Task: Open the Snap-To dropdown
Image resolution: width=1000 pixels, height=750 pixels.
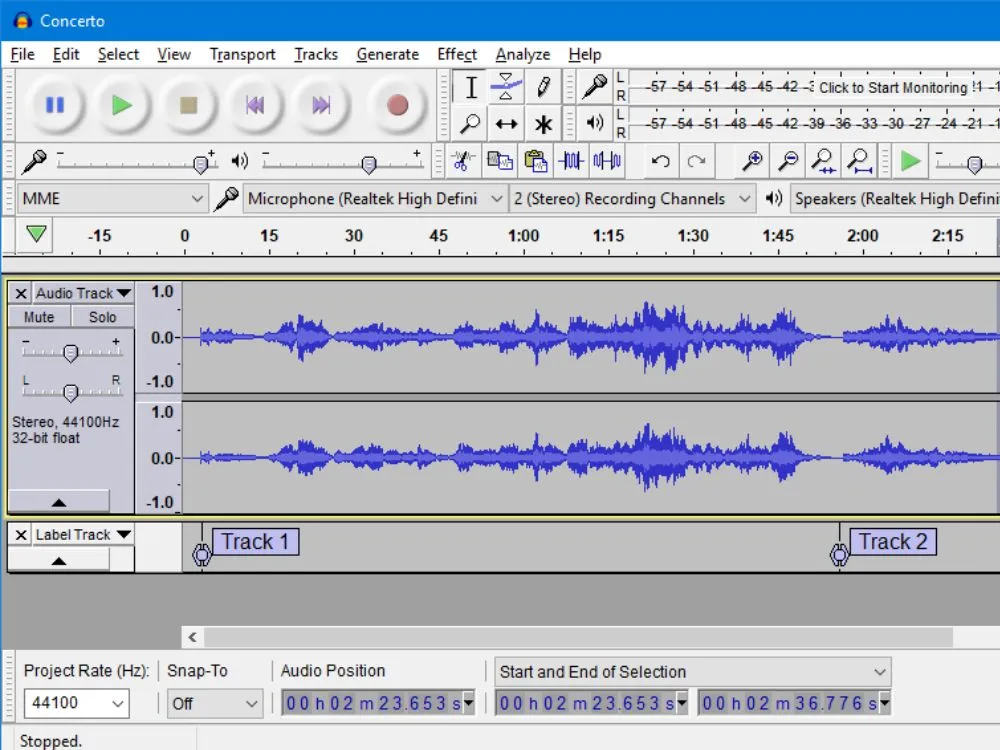Action: 215,703
